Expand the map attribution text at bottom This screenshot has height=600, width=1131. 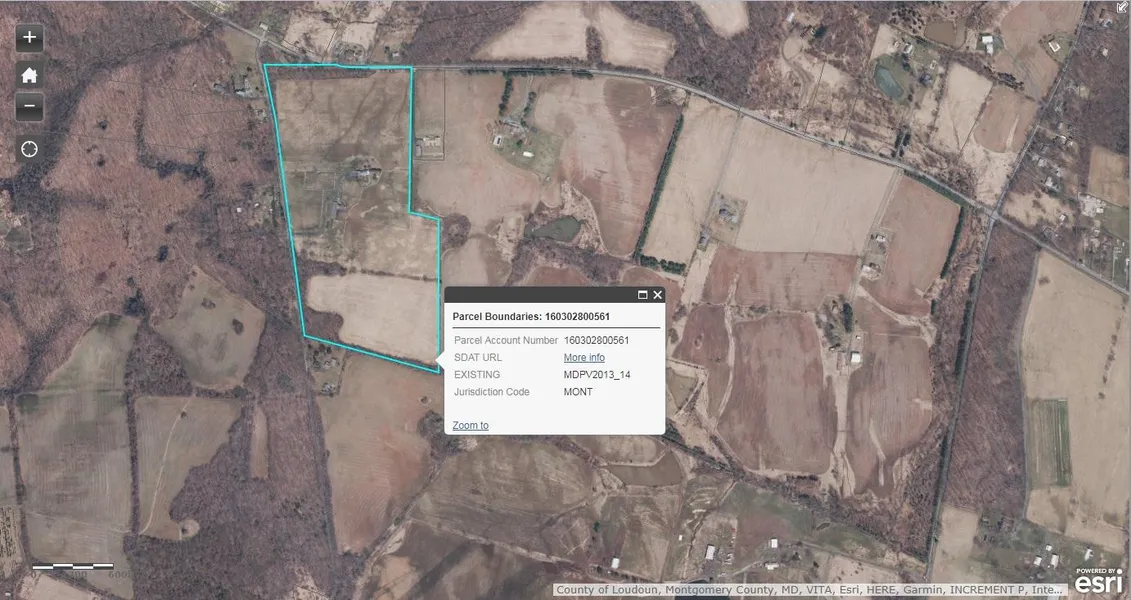click(x=810, y=590)
